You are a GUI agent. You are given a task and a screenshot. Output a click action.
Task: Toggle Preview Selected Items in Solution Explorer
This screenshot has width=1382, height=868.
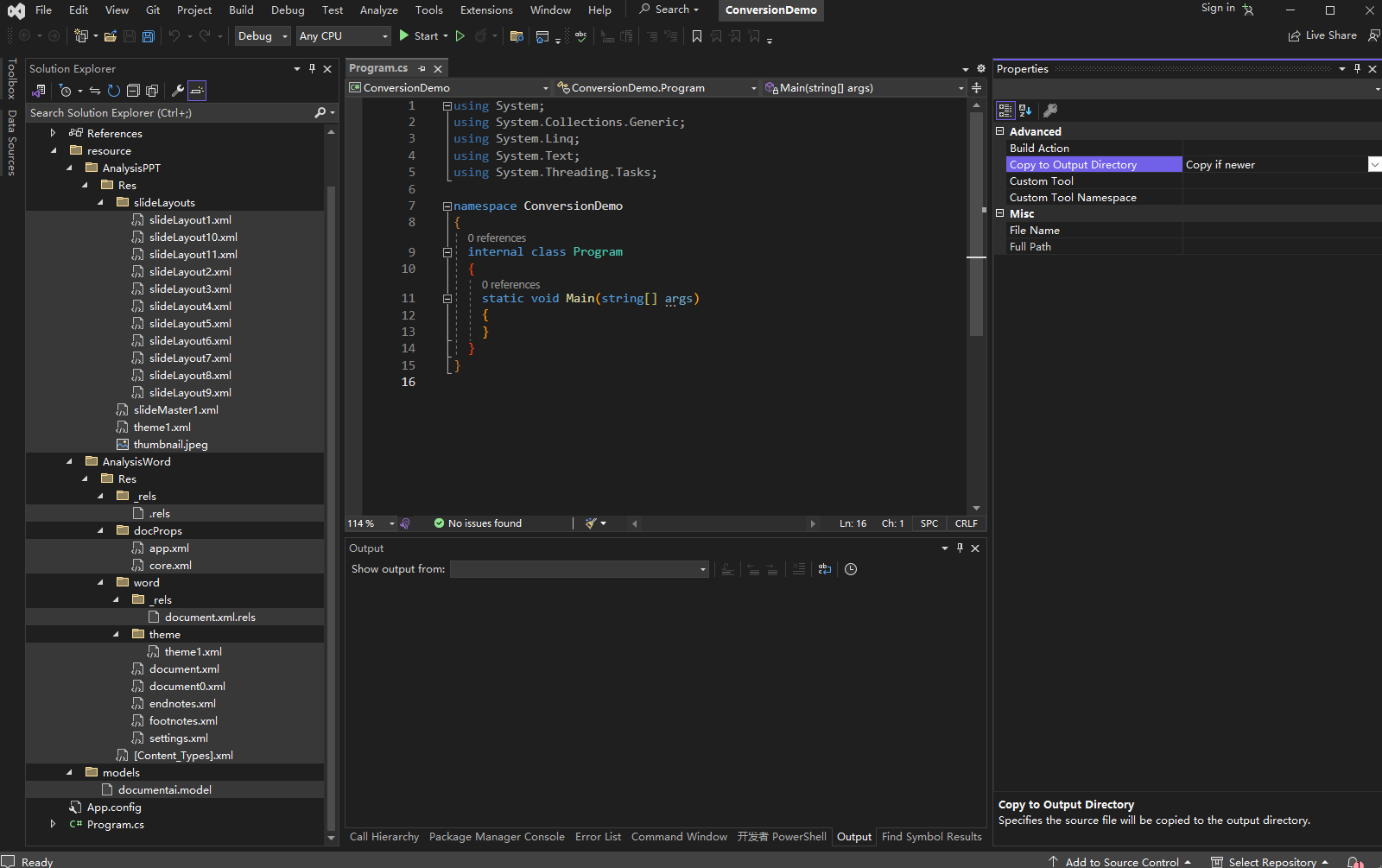click(x=197, y=91)
